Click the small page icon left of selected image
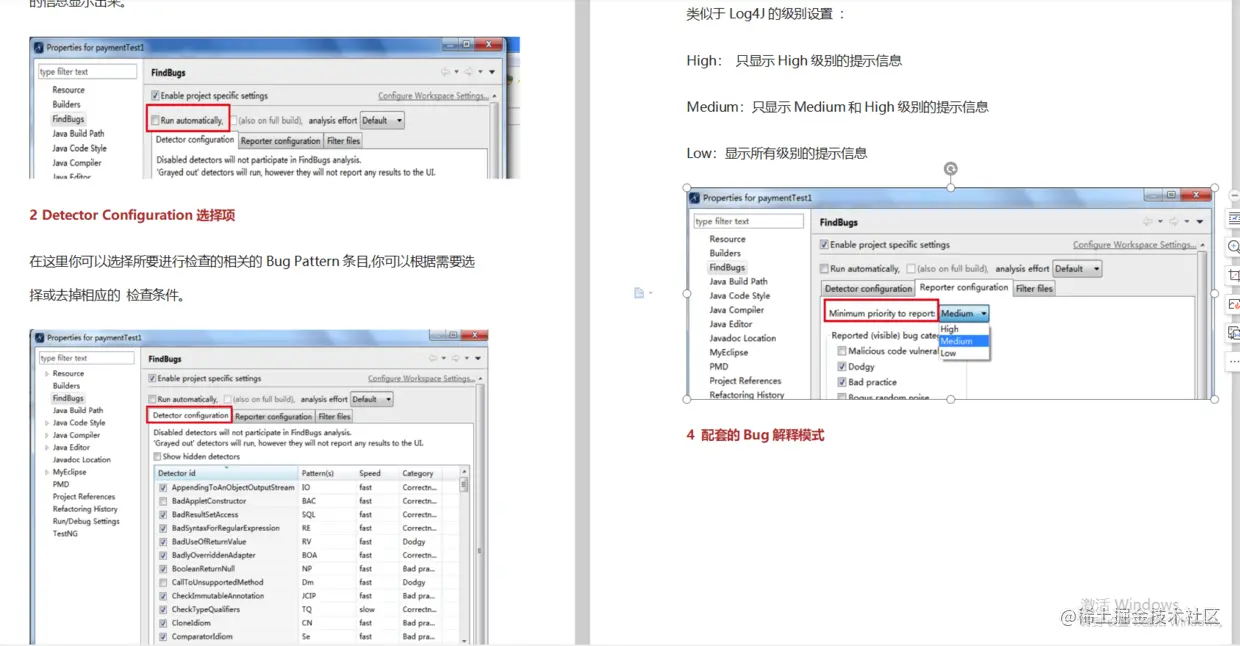The width and height of the screenshot is (1240, 646). 639,292
